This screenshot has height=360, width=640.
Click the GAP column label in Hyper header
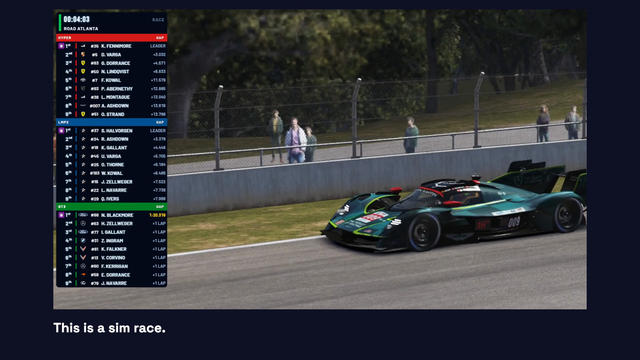pyautogui.click(x=160, y=38)
